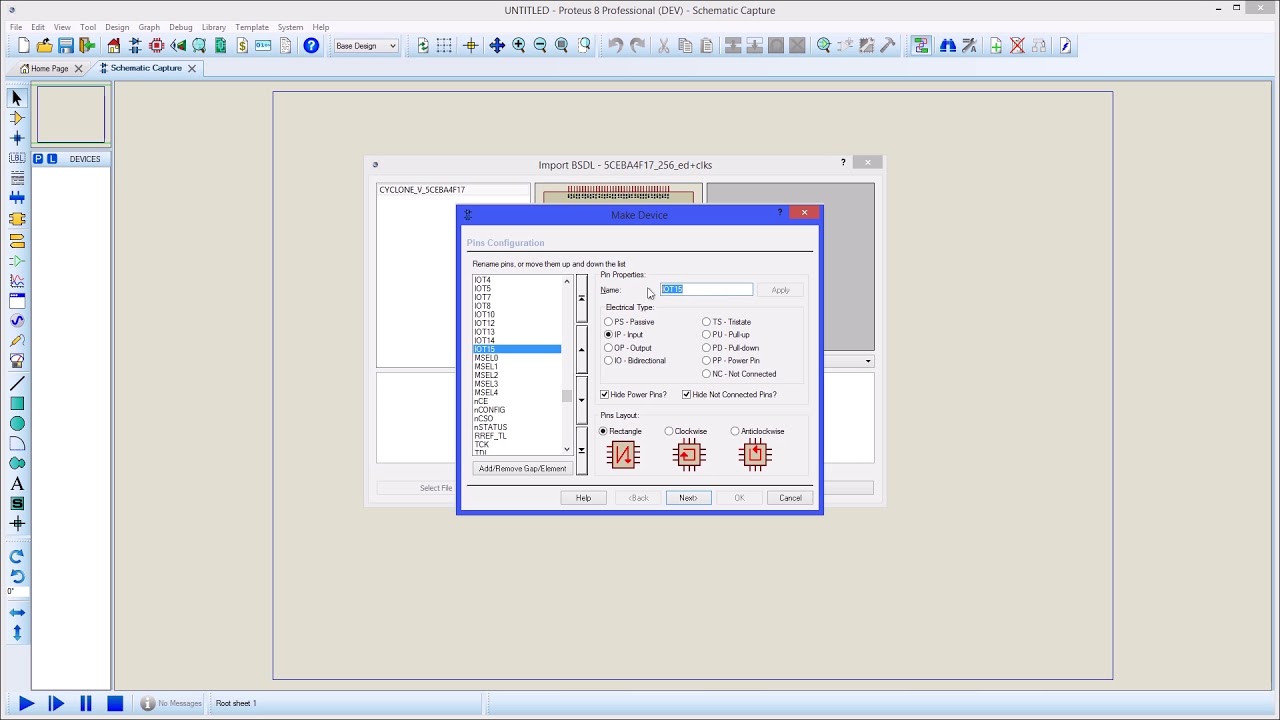Select PU - Pull-up electrical type
Screen dimensions: 1280x720
click(x=725, y=335)
